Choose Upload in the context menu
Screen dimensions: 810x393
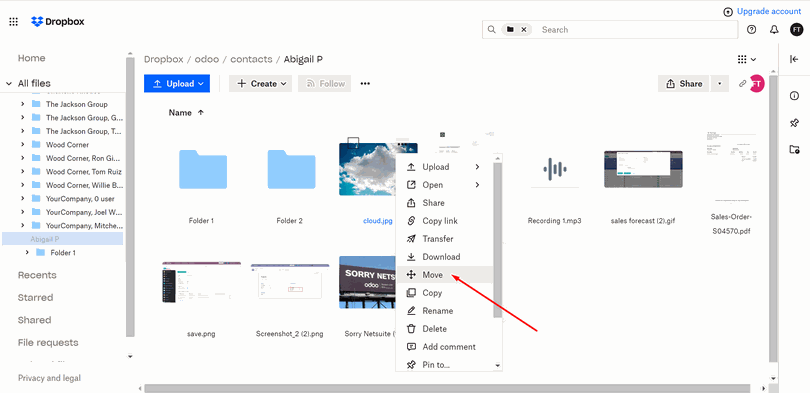click(x=444, y=167)
